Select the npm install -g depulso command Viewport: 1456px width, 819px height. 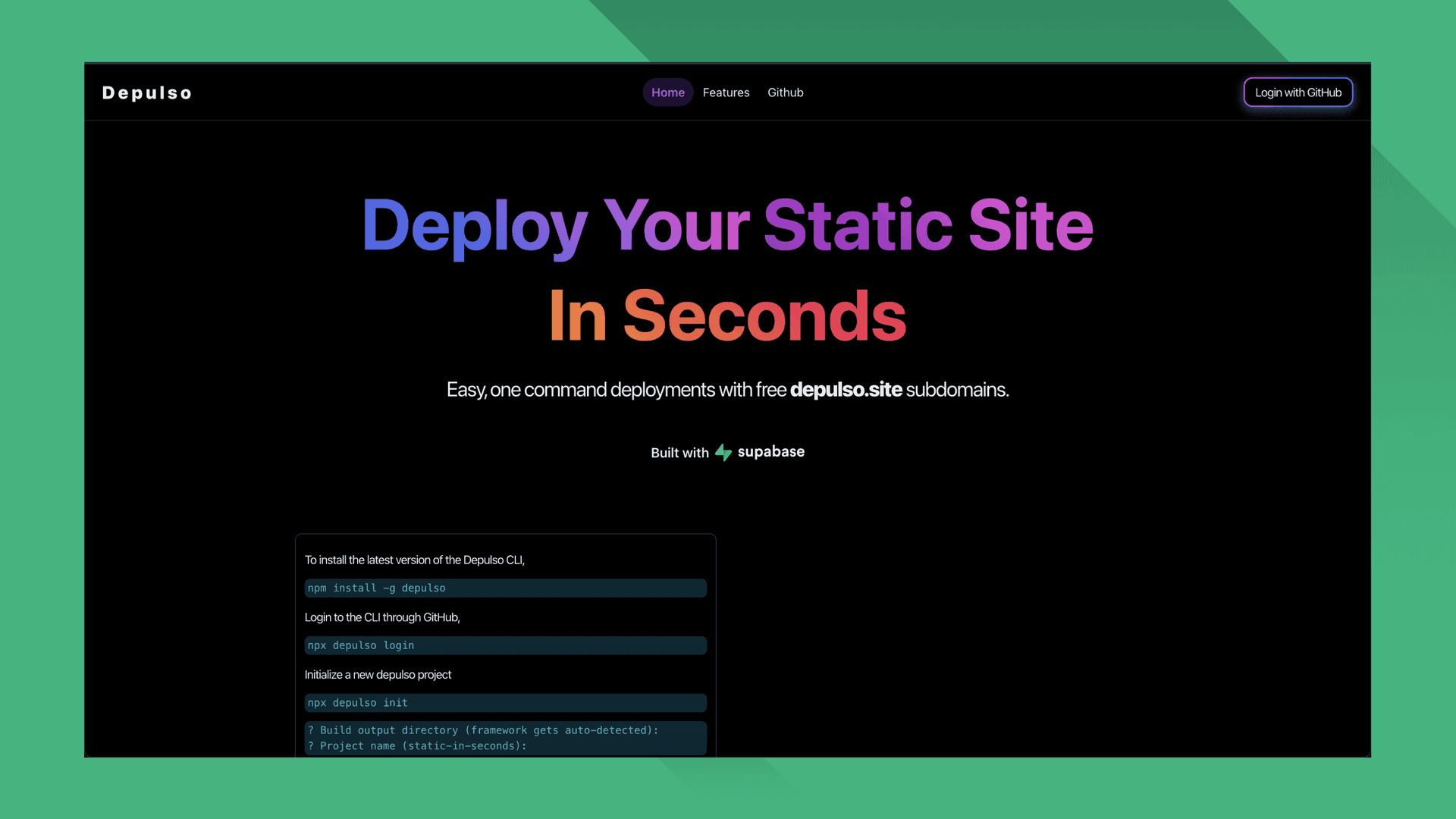pyautogui.click(x=506, y=588)
